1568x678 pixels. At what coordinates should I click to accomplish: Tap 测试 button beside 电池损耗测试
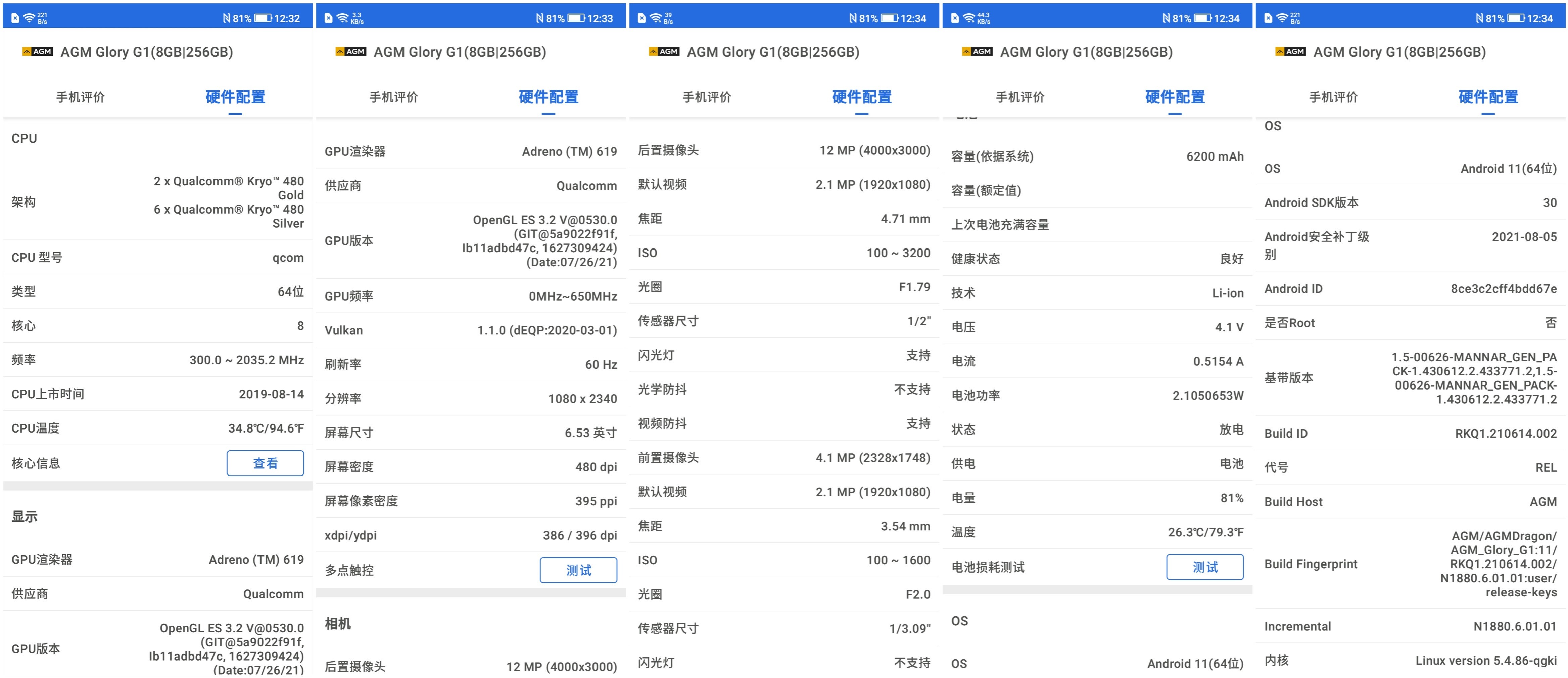(1204, 567)
